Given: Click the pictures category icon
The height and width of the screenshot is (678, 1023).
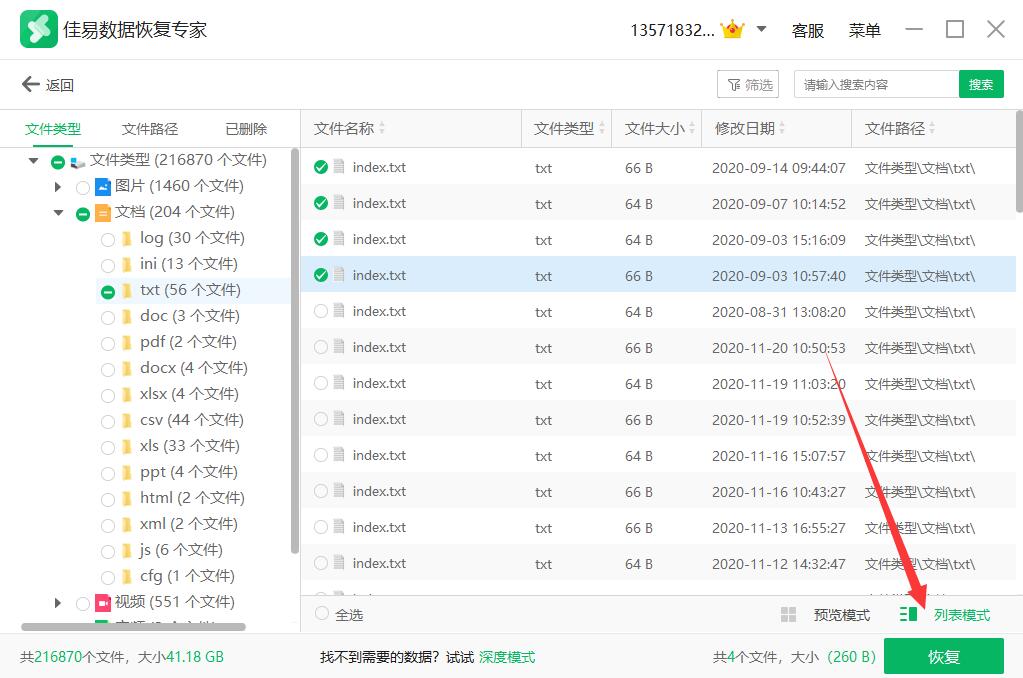Looking at the screenshot, I should pos(103,186).
